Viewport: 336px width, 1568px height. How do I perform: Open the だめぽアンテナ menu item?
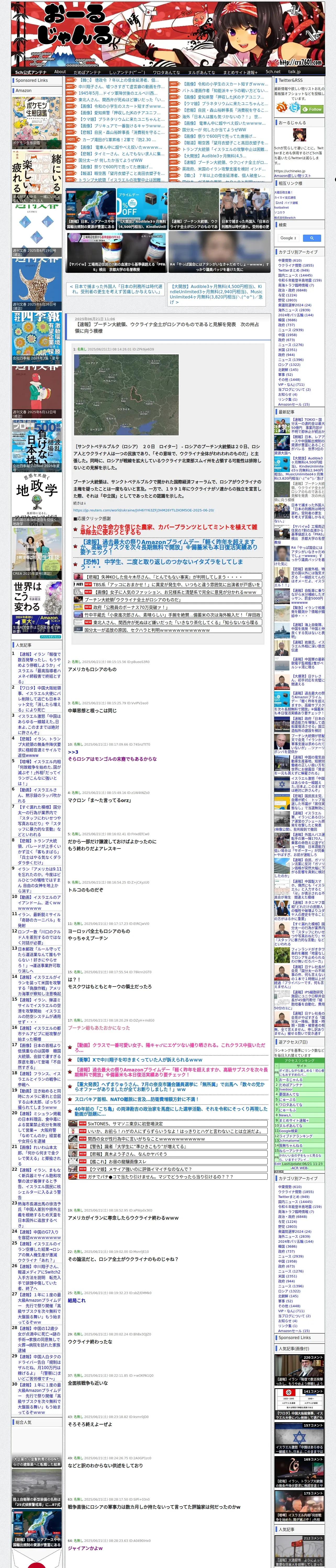point(87,72)
